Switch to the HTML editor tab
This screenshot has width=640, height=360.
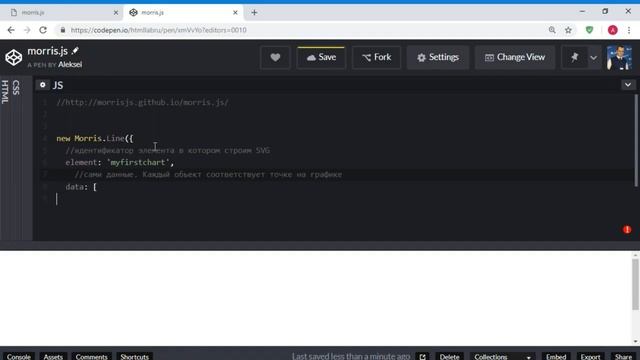(5, 92)
